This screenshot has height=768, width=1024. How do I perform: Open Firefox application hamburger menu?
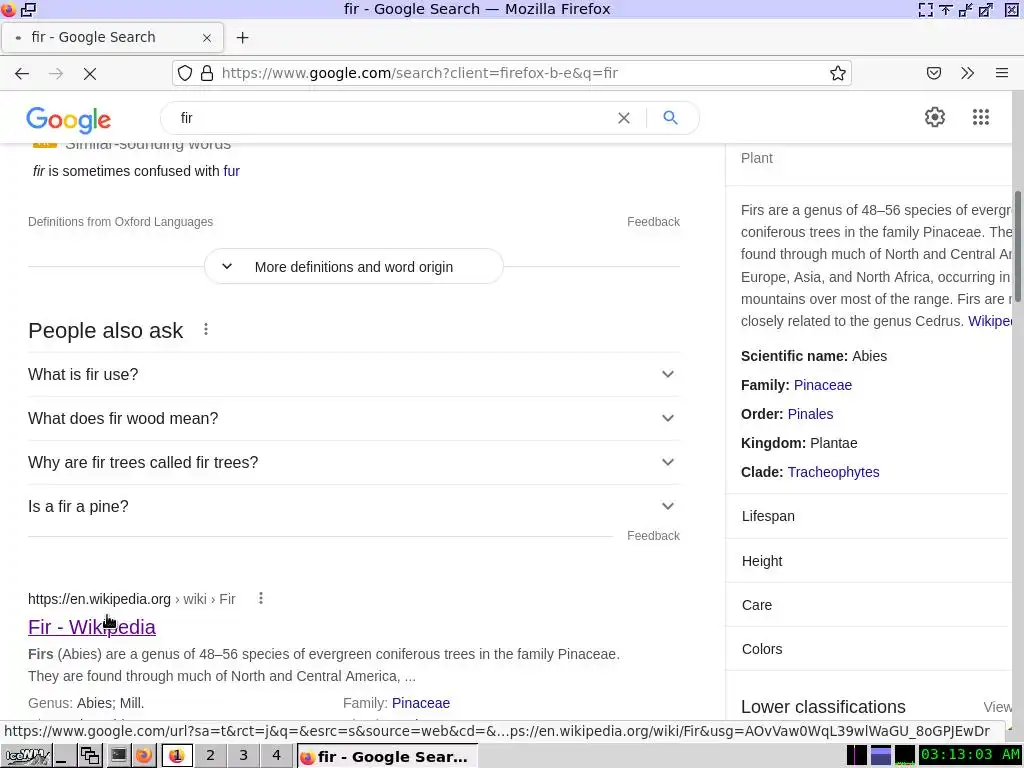pos(1002,73)
